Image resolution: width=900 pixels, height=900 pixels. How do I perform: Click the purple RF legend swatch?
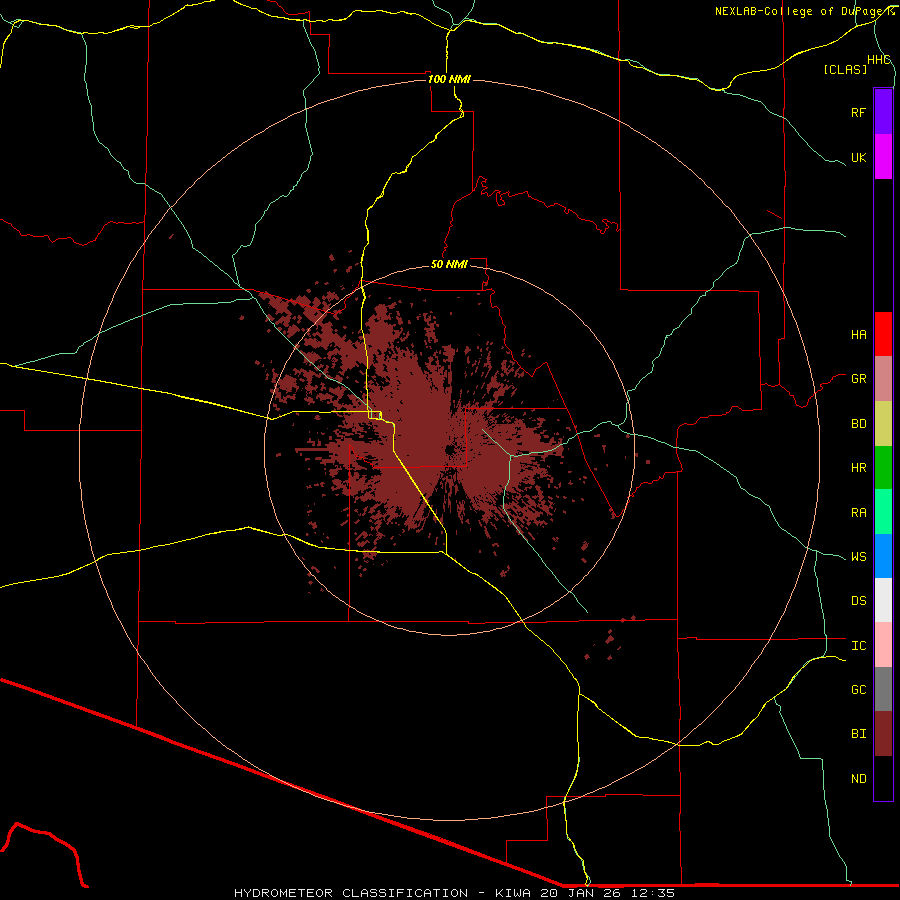[883, 112]
